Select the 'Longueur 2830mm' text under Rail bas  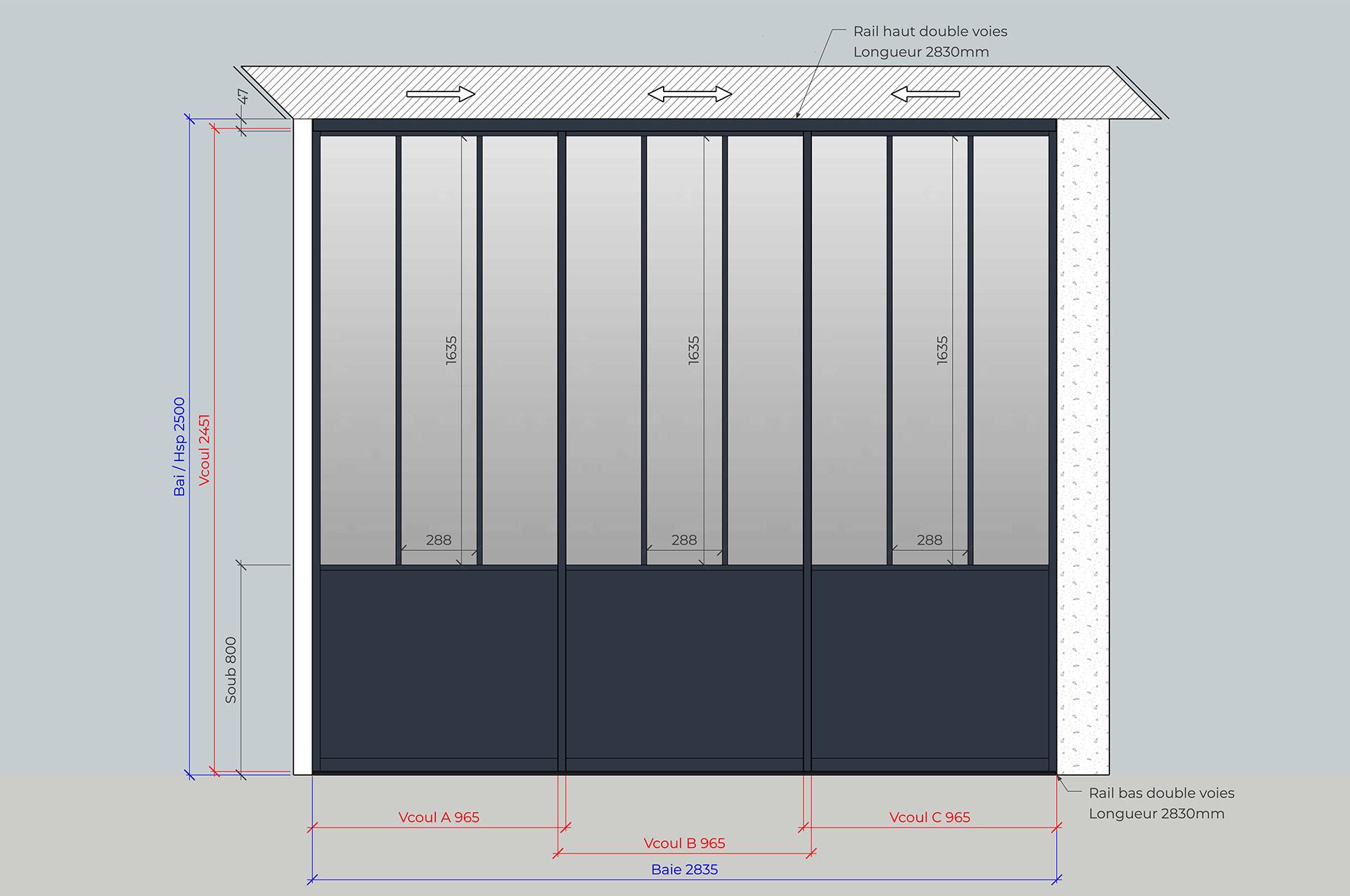click(x=1157, y=814)
